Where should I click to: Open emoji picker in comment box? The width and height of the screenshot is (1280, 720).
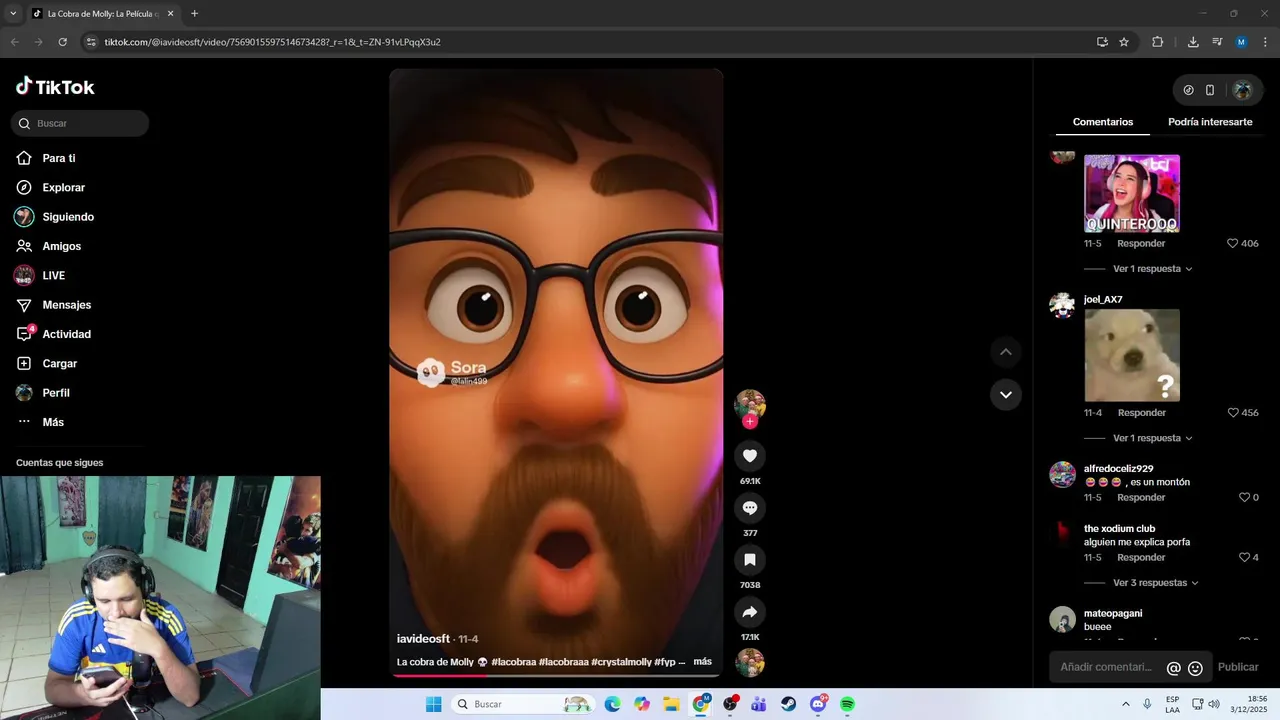point(1195,668)
